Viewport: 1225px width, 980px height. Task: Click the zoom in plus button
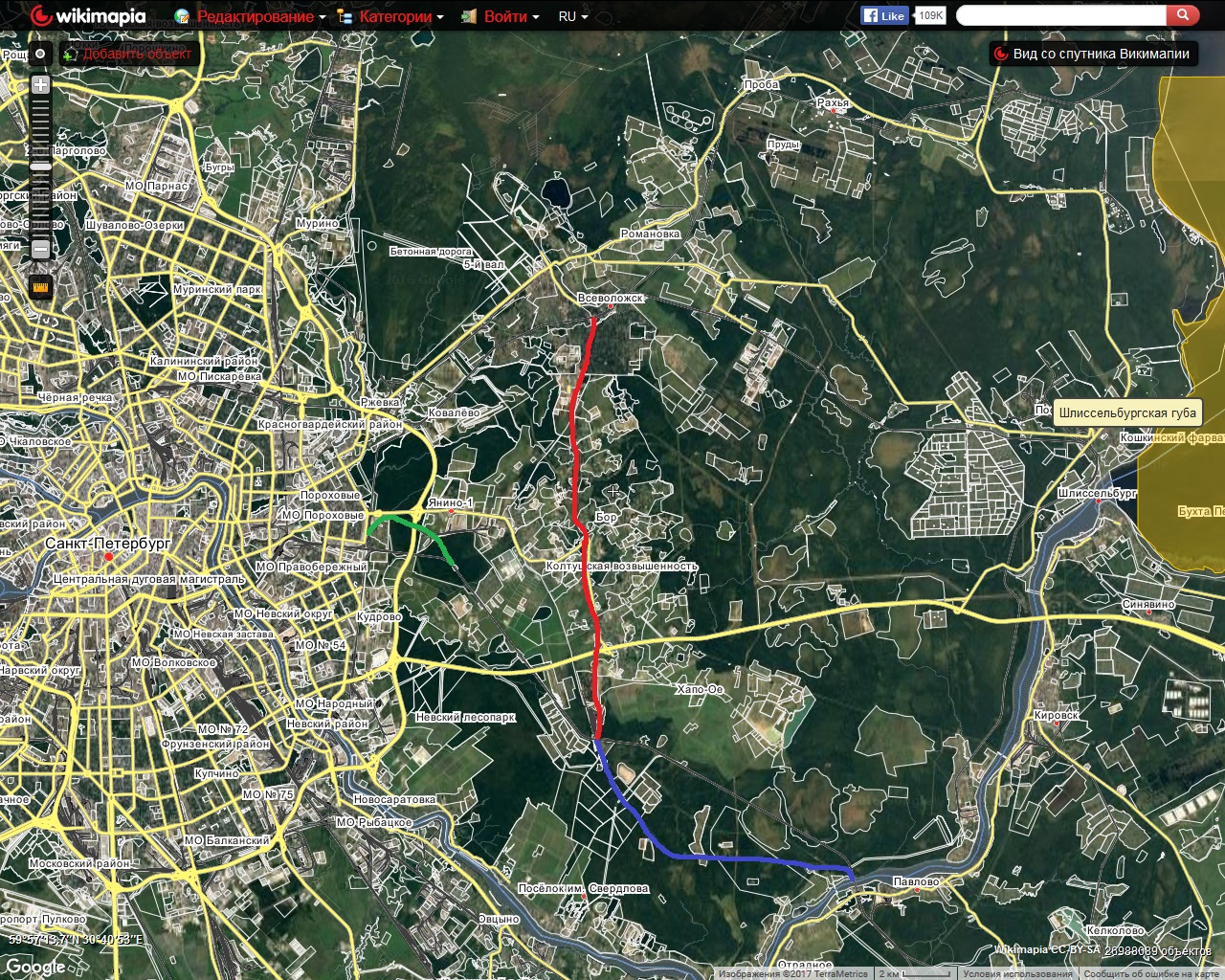[x=40, y=85]
